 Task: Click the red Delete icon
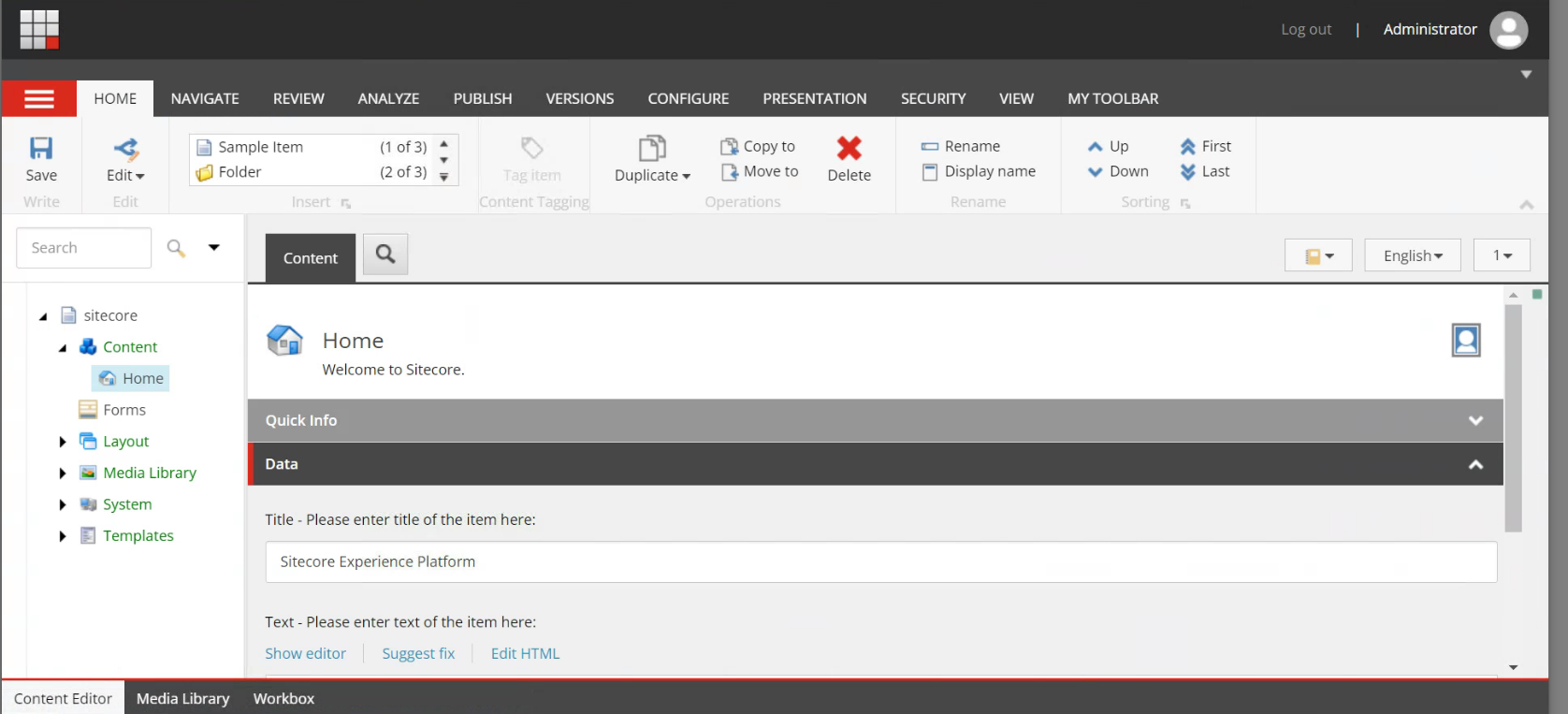coord(849,148)
